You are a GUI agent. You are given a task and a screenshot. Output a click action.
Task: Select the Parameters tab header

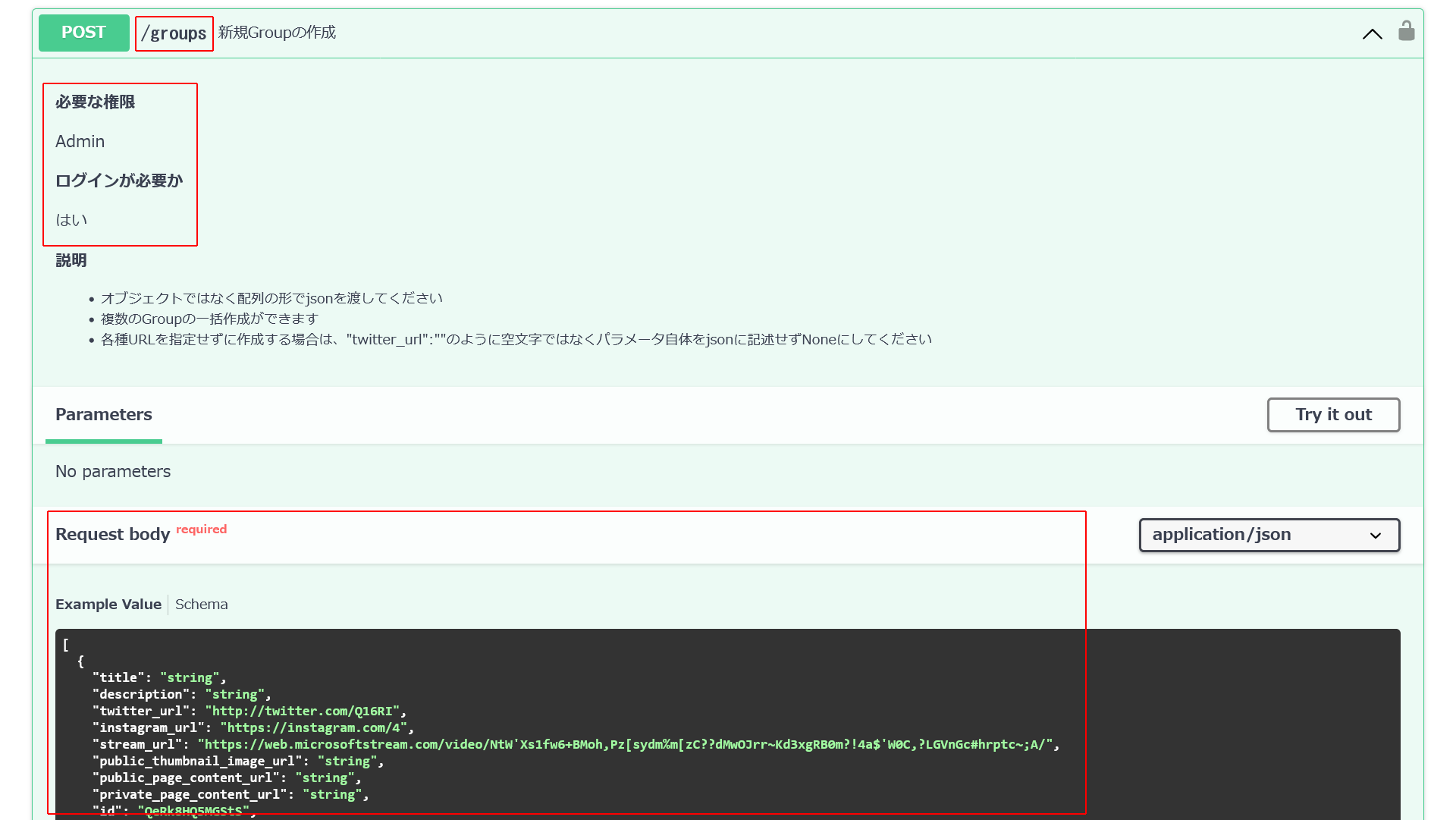[104, 415]
